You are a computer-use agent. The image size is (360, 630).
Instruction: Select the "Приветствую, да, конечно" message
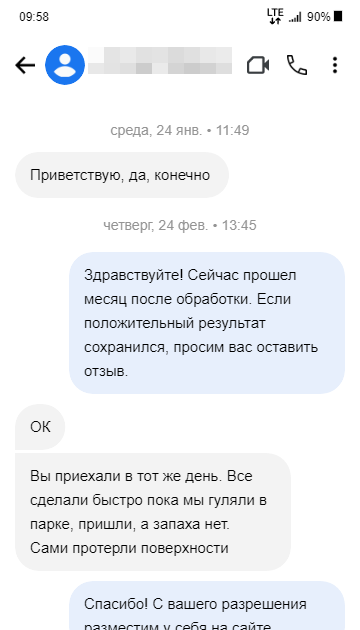(x=122, y=175)
